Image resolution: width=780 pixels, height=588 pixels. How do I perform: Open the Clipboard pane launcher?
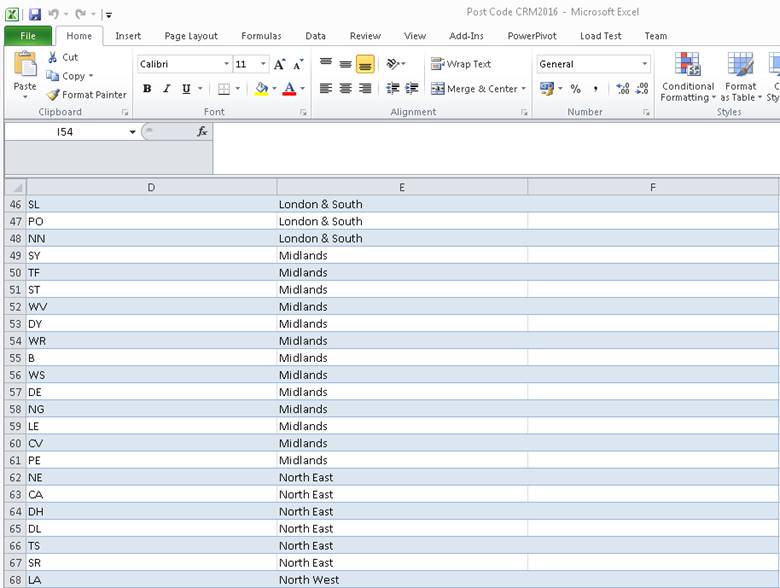click(124, 113)
